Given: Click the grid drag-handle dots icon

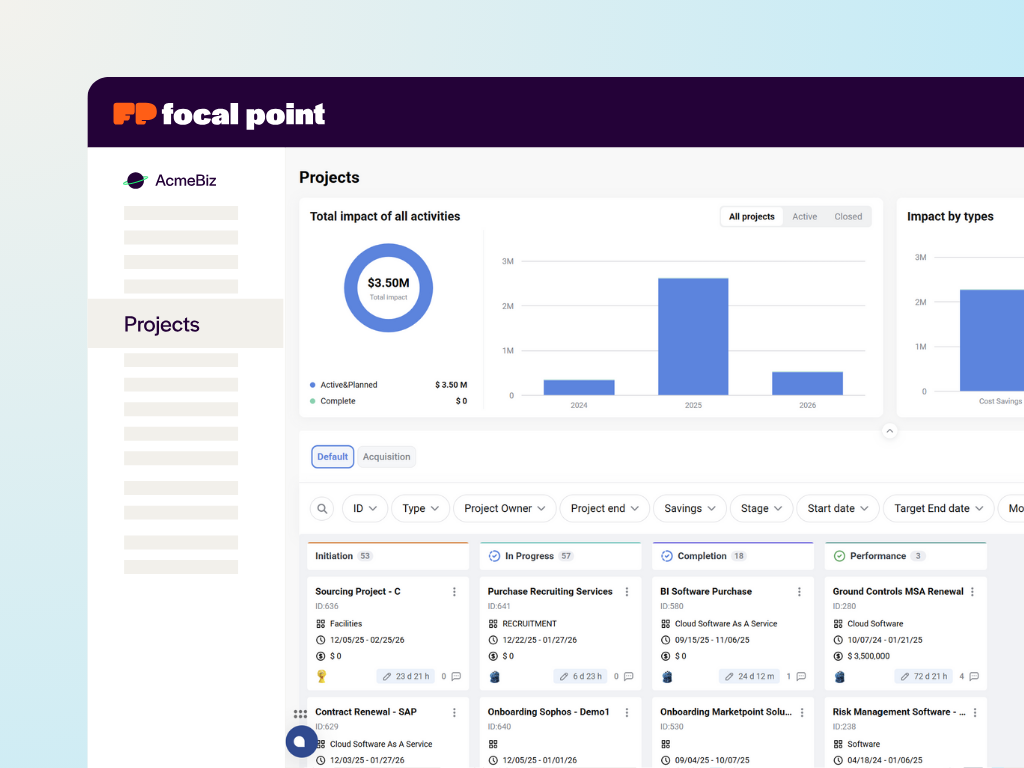Looking at the screenshot, I should point(300,714).
